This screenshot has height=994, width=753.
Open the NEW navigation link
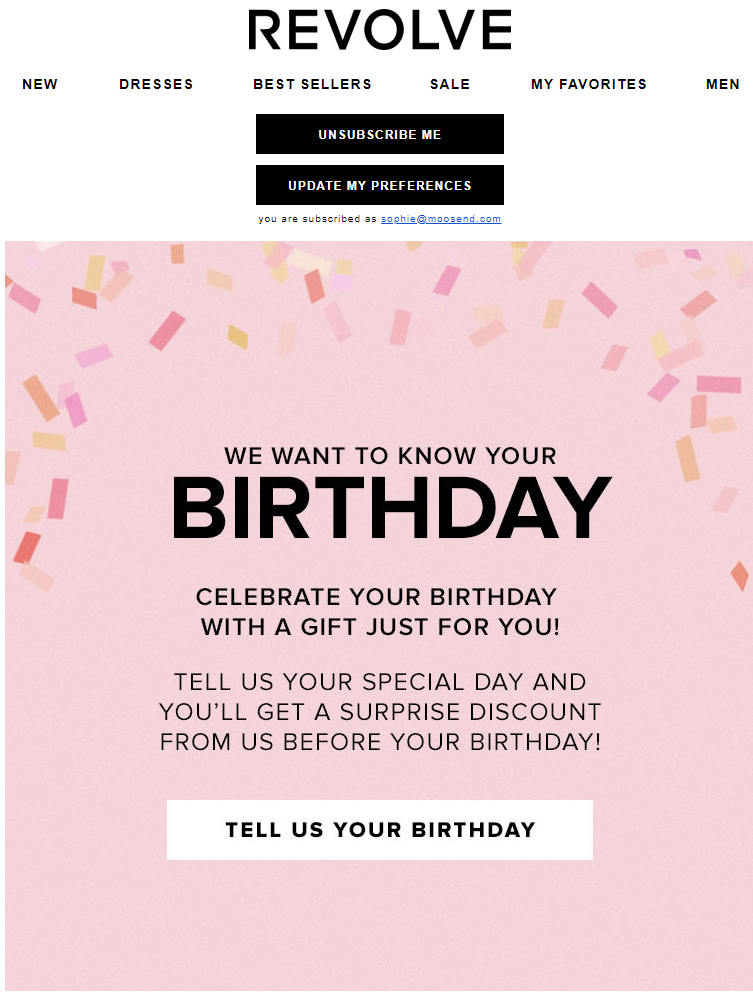pos(40,84)
